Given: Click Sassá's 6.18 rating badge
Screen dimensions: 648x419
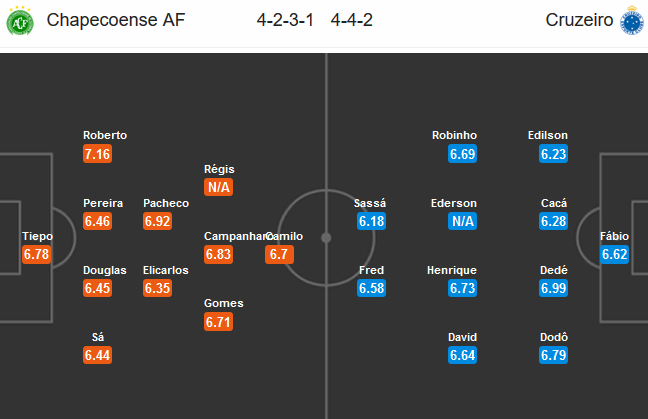Looking at the screenshot, I should pyautogui.click(x=372, y=221).
